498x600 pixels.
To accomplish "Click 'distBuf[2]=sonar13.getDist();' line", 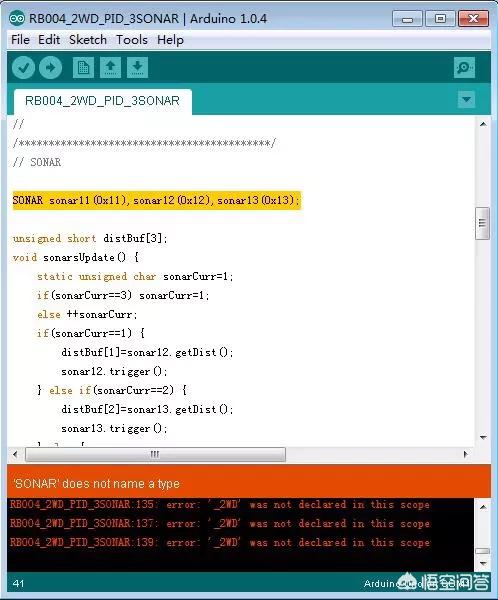I will [147, 409].
